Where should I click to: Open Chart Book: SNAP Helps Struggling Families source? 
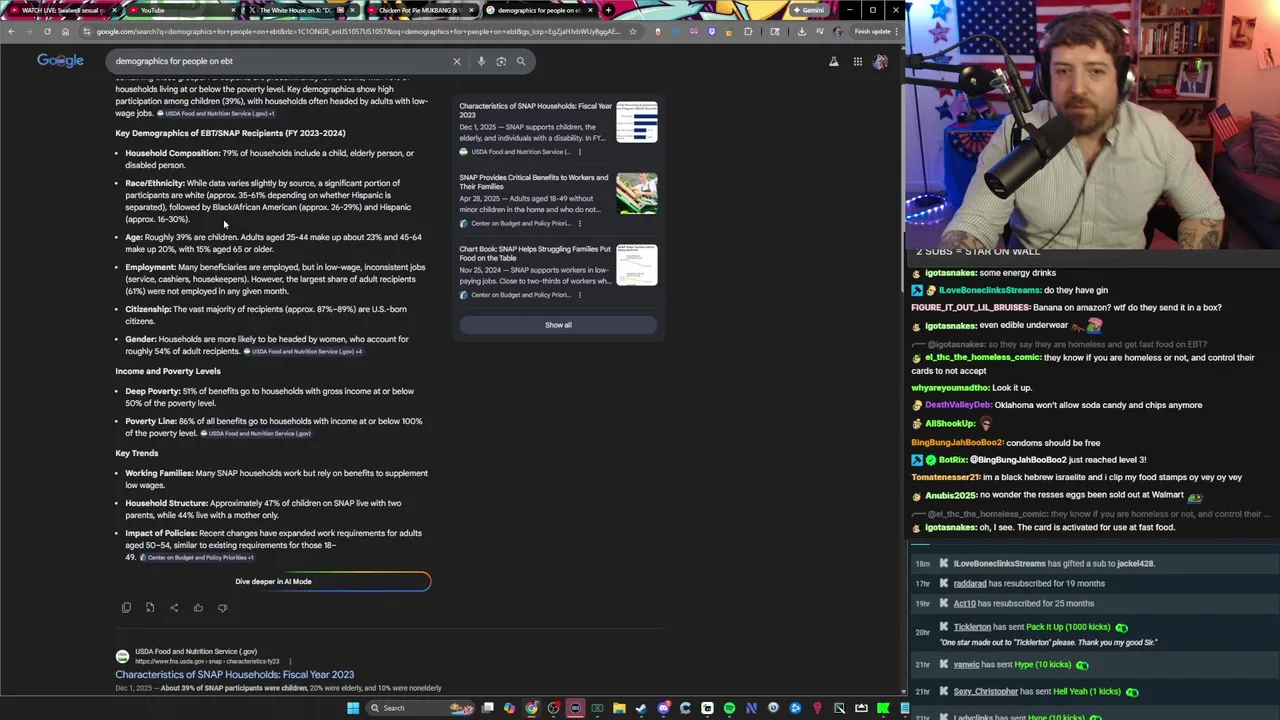(x=534, y=253)
